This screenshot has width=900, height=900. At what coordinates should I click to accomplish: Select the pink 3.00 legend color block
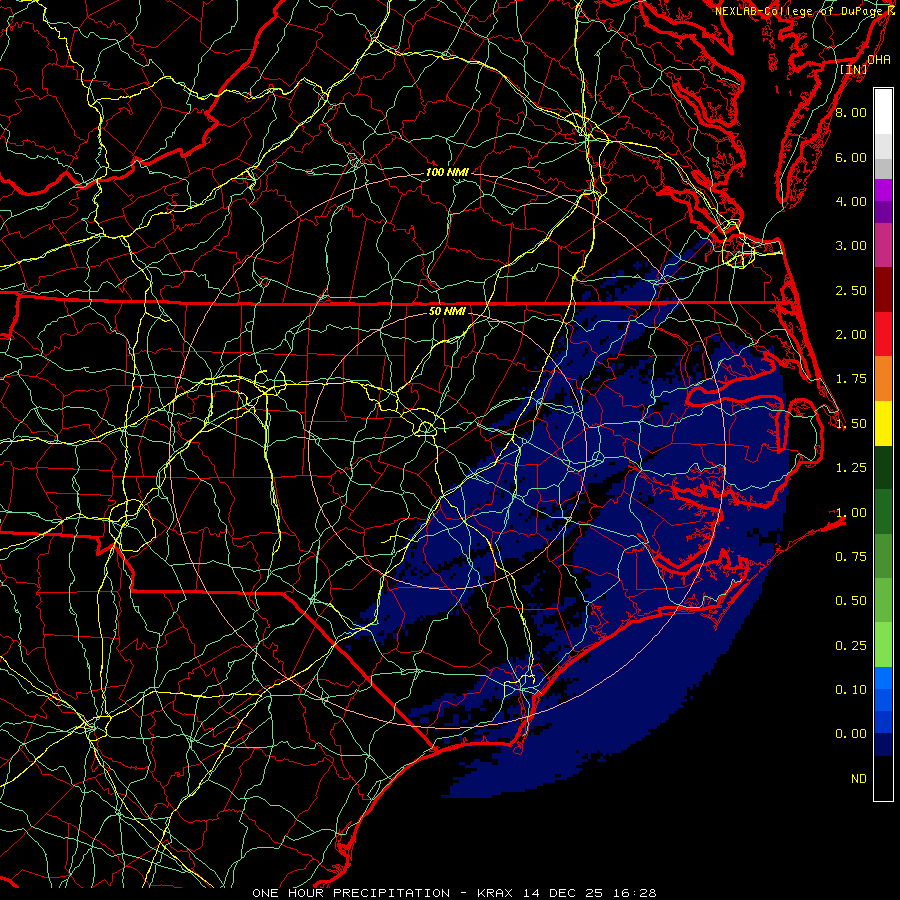(x=883, y=245)
